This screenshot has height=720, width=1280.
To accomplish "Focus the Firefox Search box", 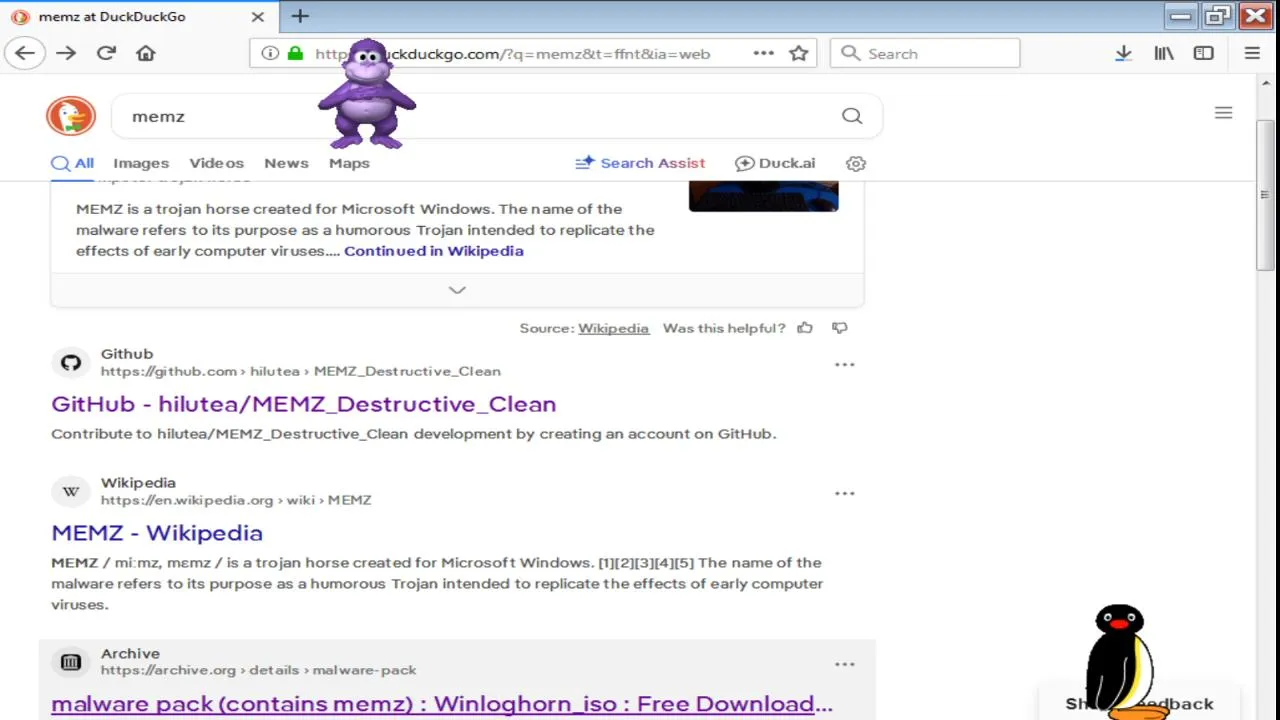I will (x=925, y=53).
